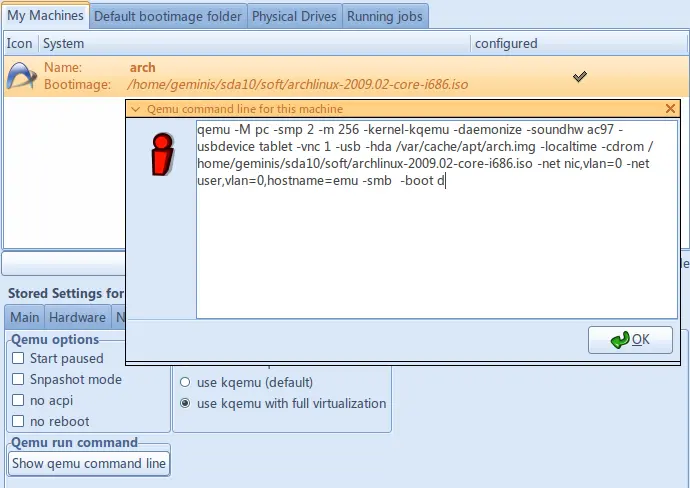The image size is (690, 488).
Task: Click the arch machine icon in list
Action: pyautogui.click(x=22, y=76)
